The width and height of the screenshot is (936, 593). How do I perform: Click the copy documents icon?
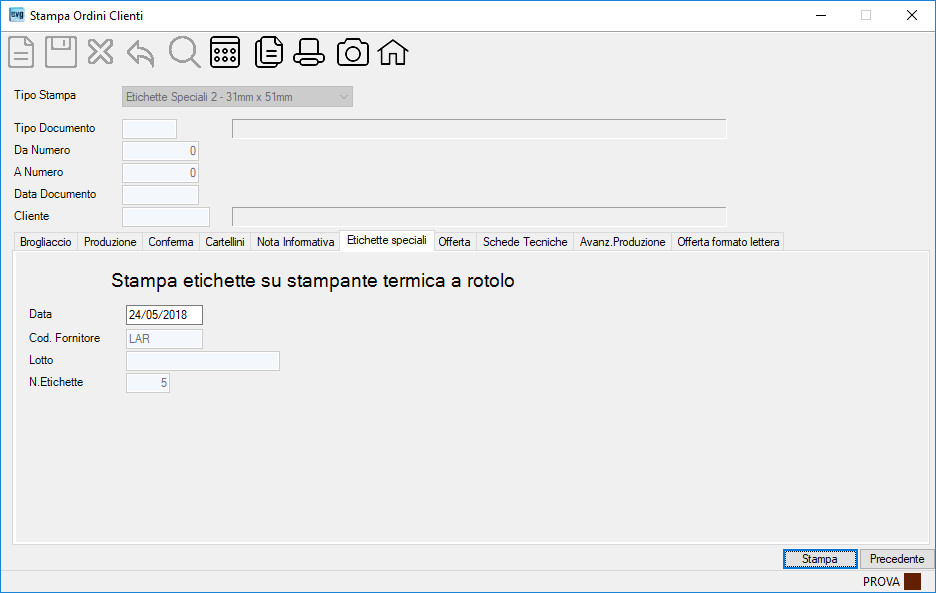click(269, 52)
